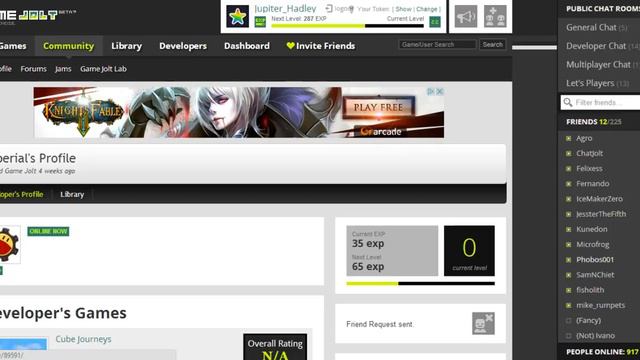
Task: Open chat with friend Phobos001
Action: 595,260
